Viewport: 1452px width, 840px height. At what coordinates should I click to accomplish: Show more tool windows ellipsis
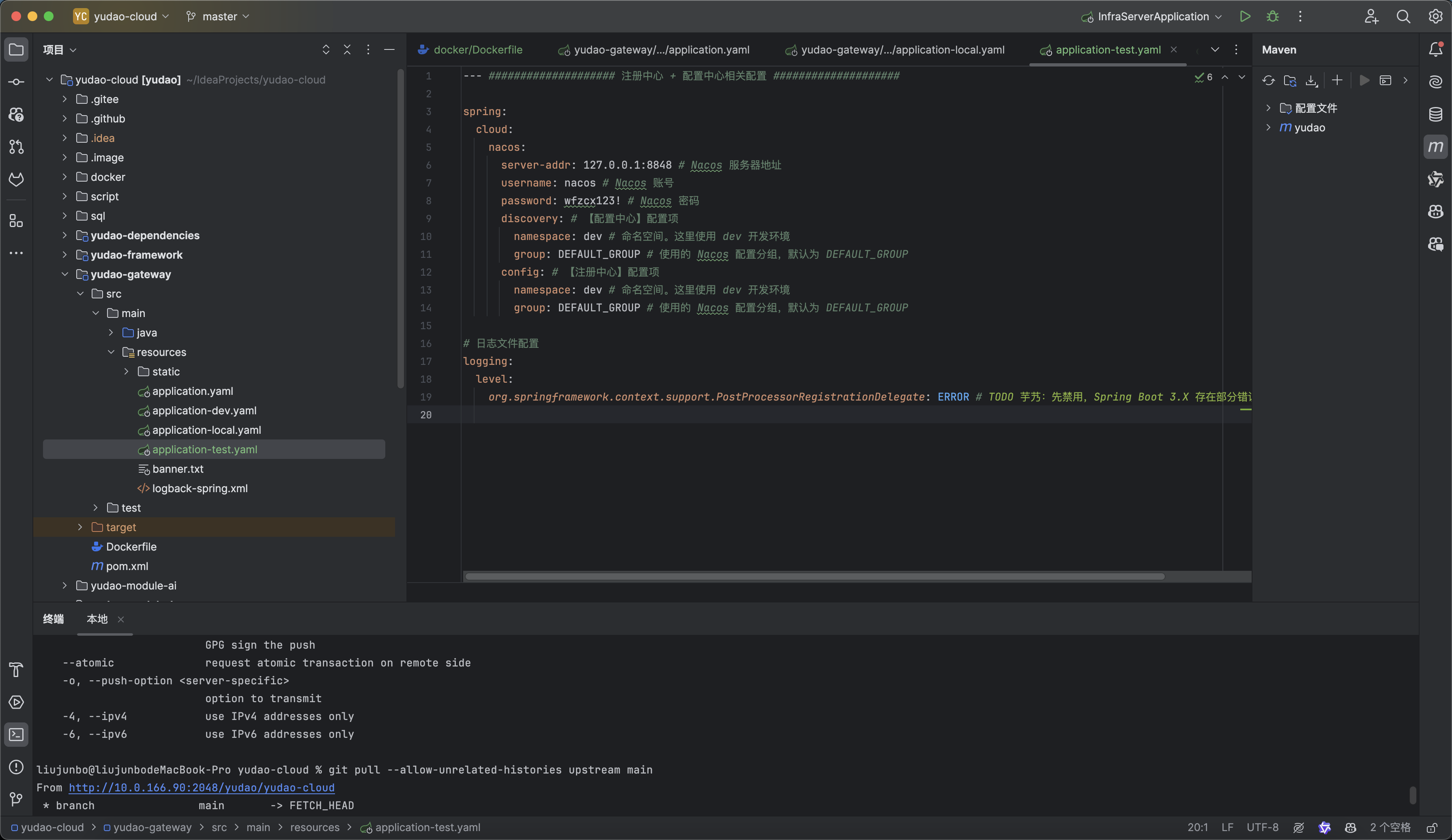(16, 253)
